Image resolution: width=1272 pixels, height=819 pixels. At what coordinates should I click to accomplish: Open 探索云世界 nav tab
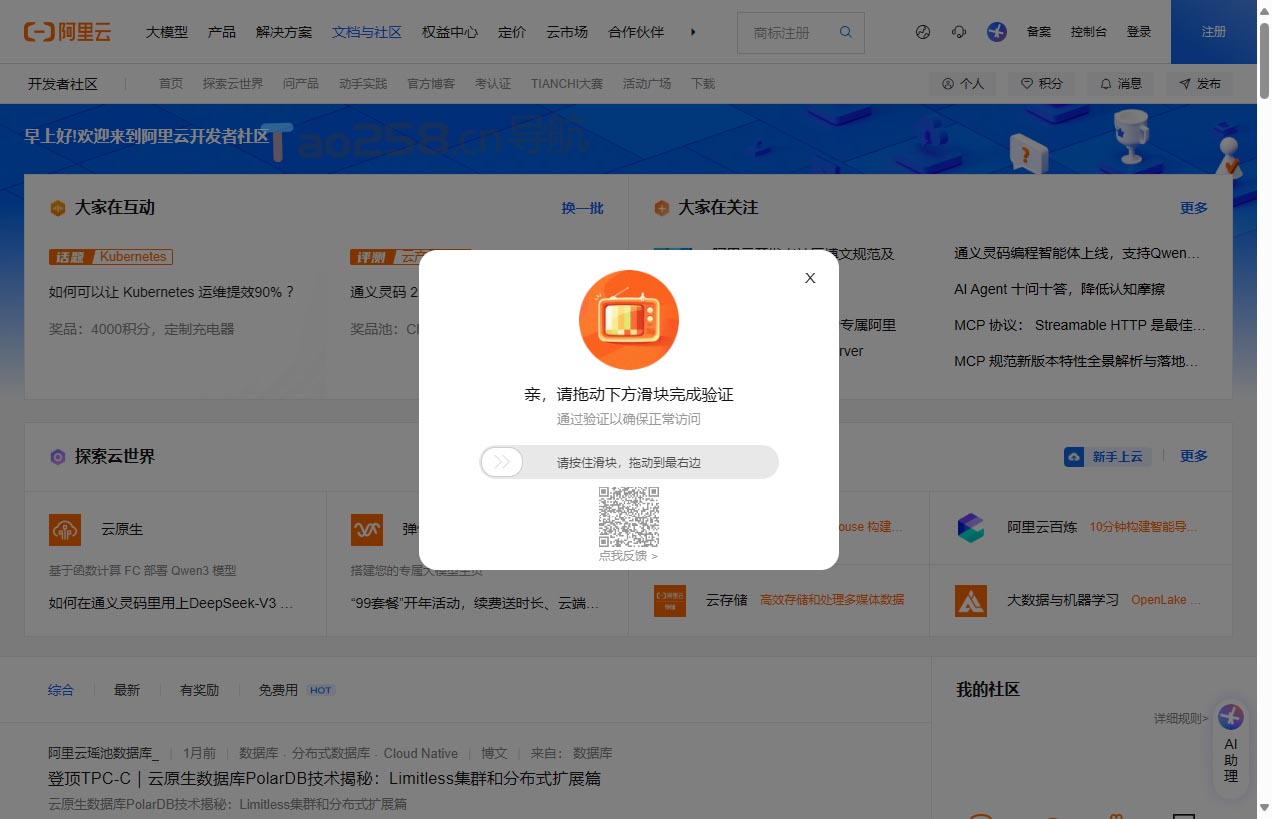[233, 84]
